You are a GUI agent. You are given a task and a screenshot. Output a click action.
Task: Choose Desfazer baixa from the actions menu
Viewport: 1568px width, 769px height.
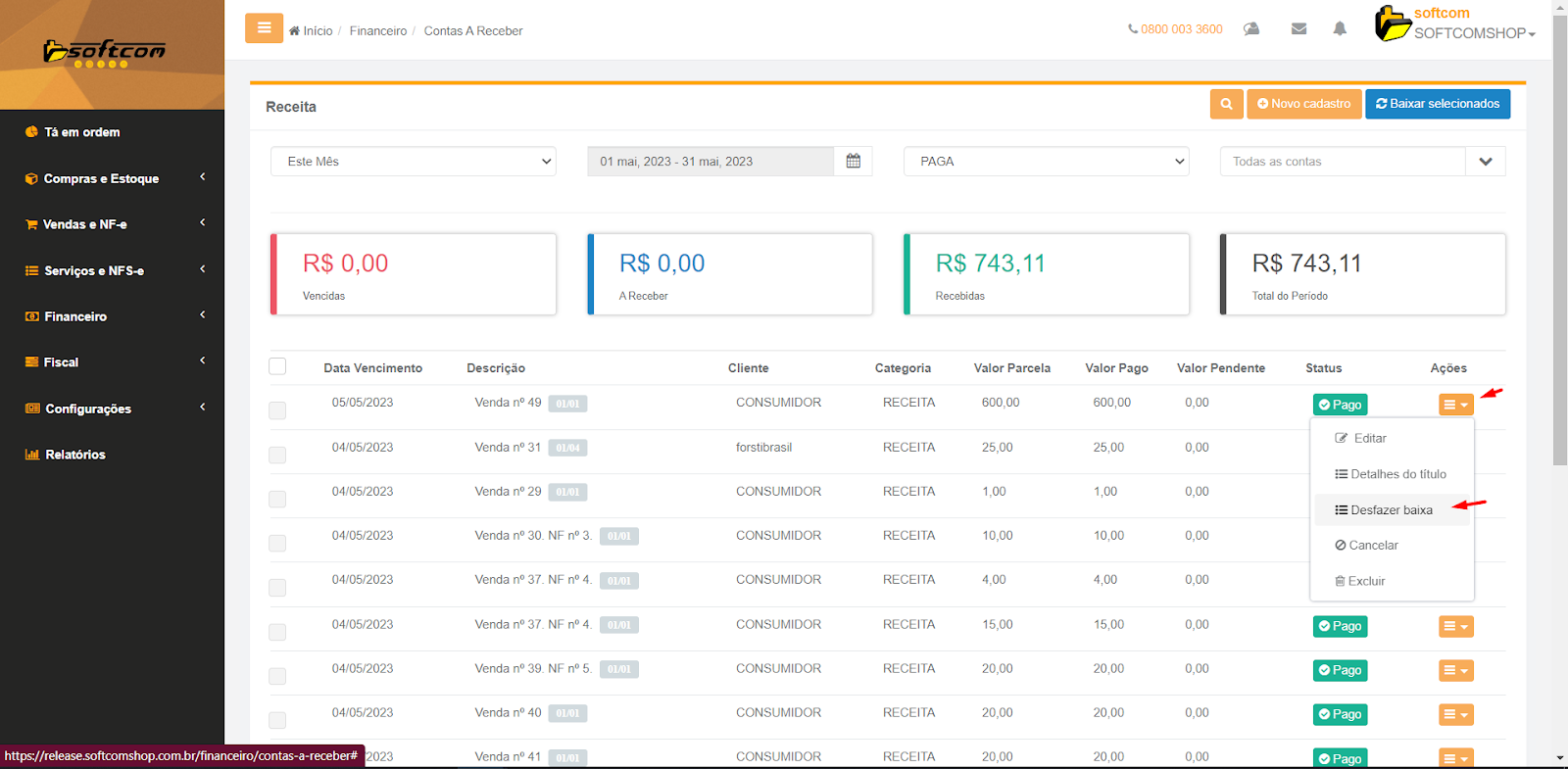(x=1391, y=510)
